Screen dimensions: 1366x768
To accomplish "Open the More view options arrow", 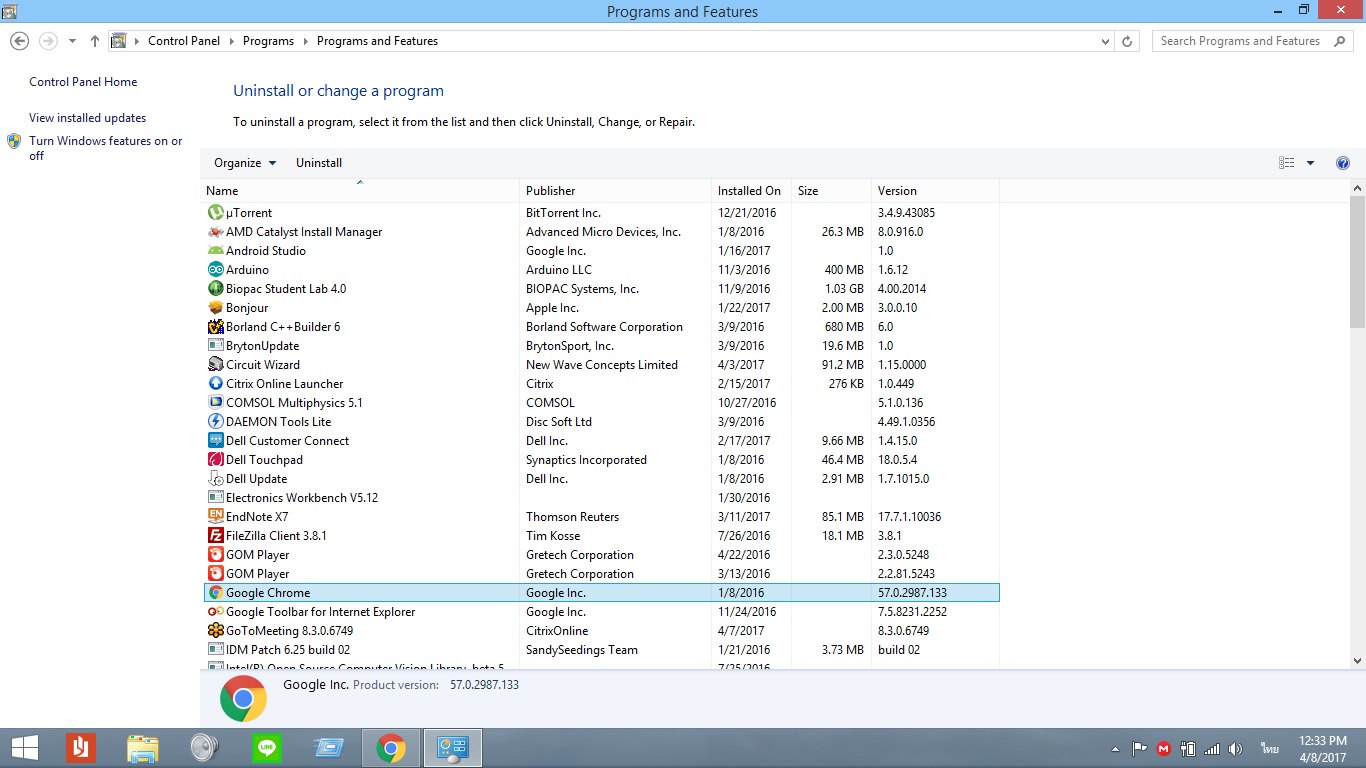I will [1310, 163].
